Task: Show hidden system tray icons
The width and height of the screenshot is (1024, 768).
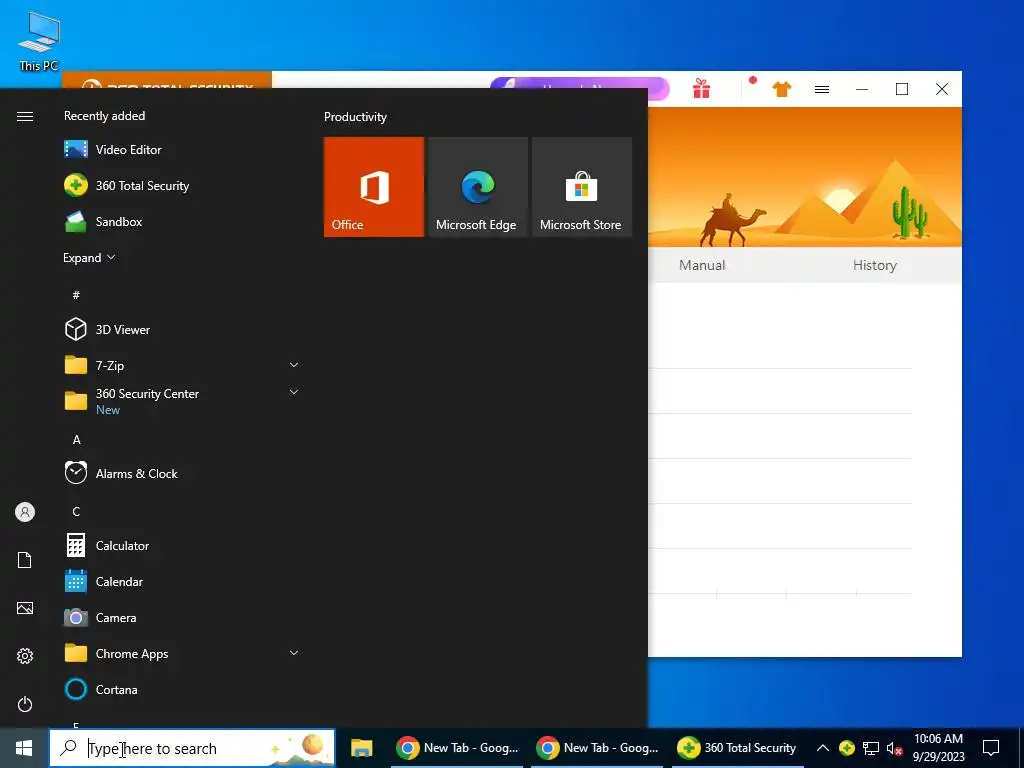Action: click(x=823, y=748)
